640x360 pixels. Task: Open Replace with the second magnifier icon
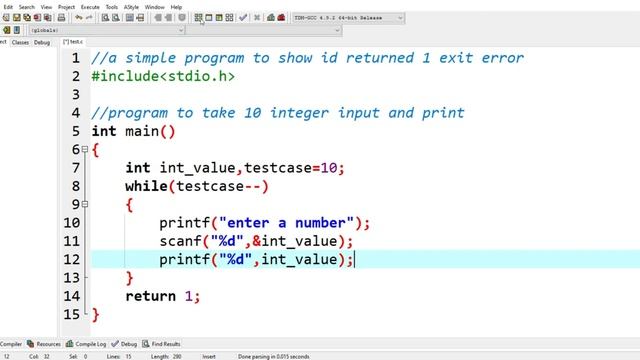pyautogui.click(x=116, y=18)
